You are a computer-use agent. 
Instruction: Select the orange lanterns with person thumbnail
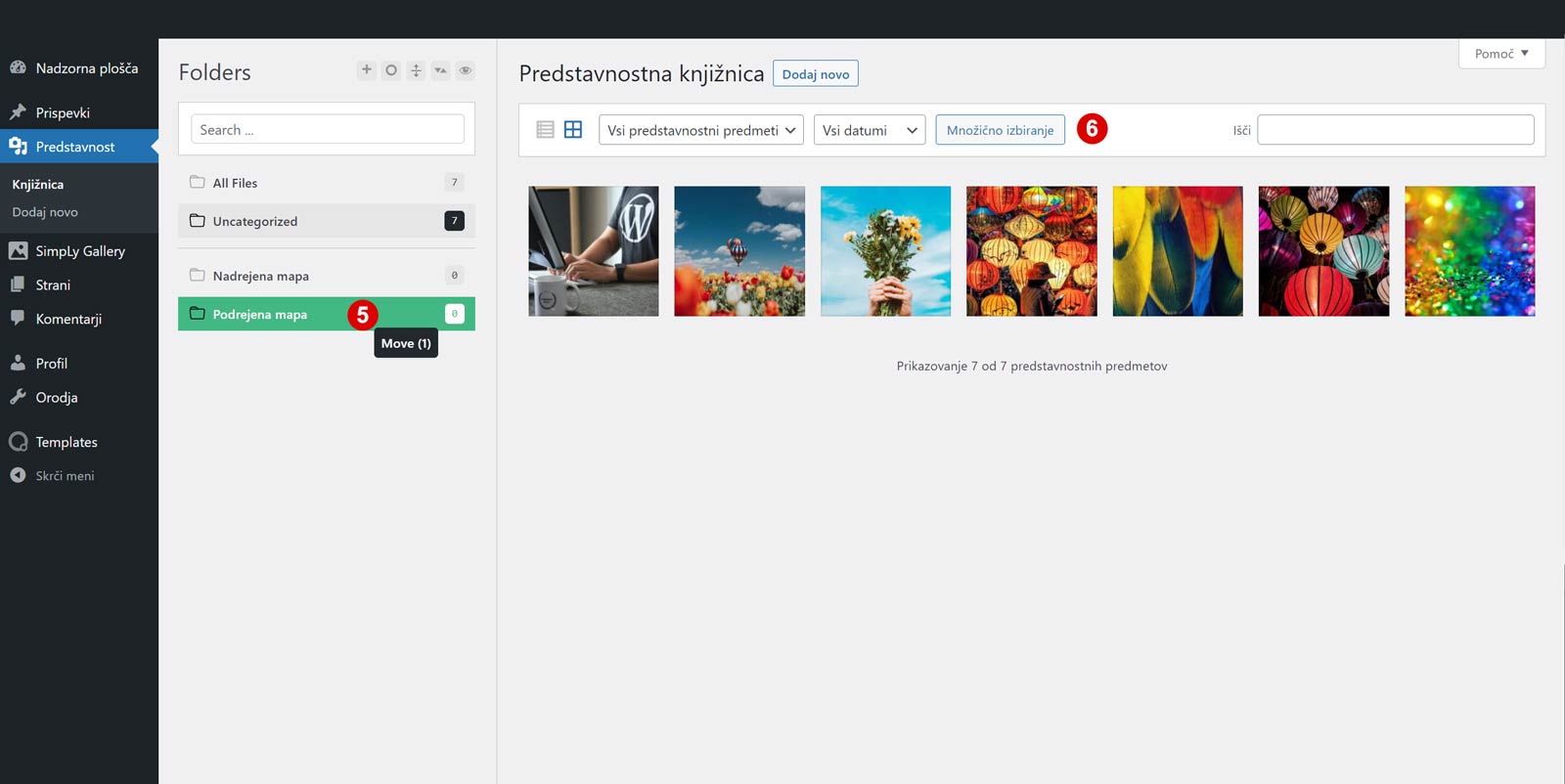(x=1032, y=251)
